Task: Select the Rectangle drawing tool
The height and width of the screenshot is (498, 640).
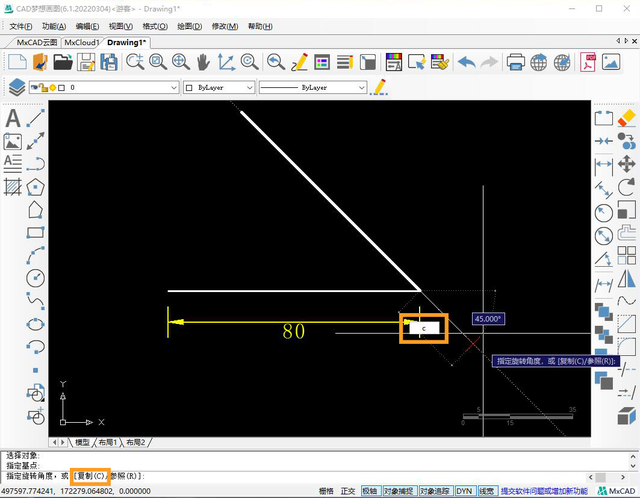Action: tap(36, 232)
